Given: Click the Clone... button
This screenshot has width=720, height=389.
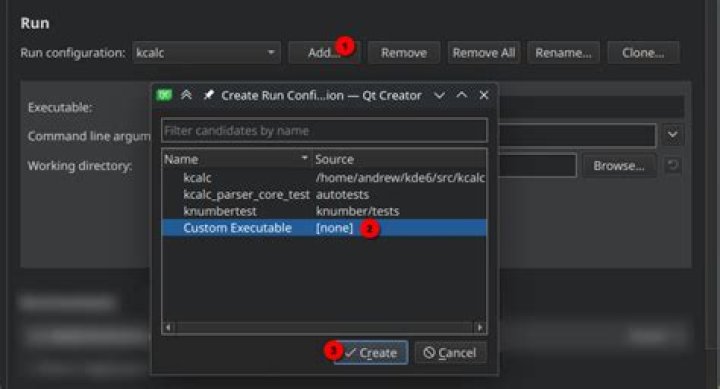Looking at the screenshot, I should click(x=643, y=53).
